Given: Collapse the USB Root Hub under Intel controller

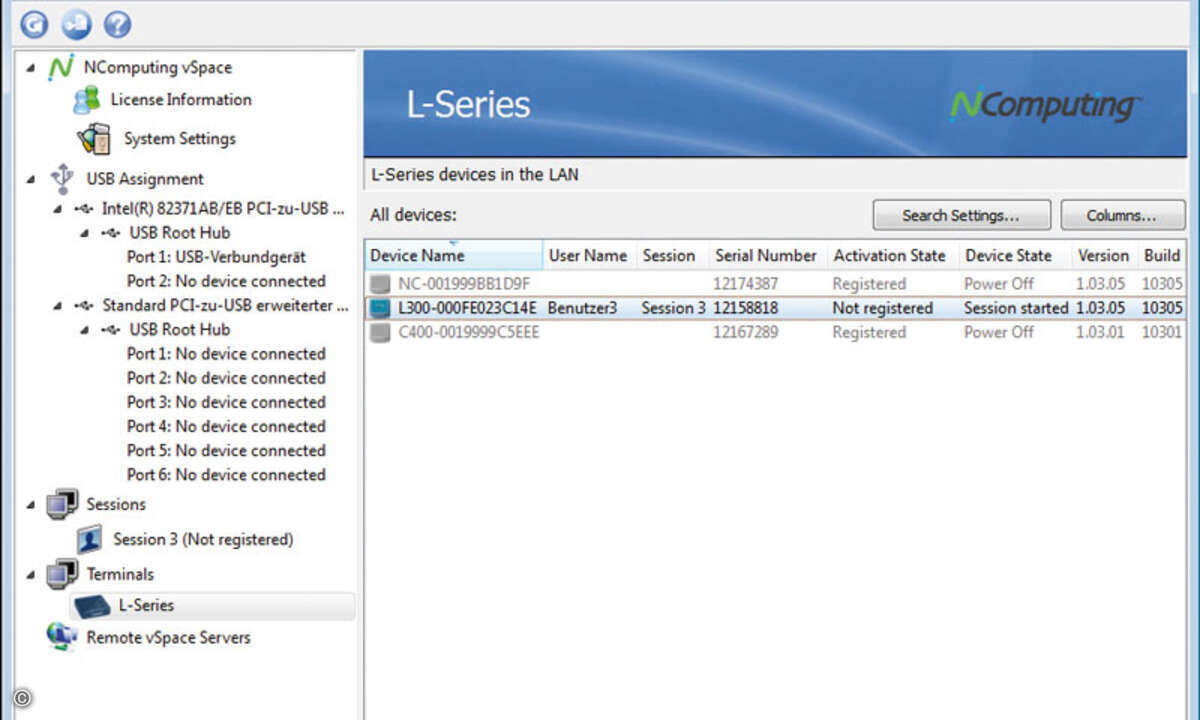Looking at the screenshot, I should [x=85, y=233].
